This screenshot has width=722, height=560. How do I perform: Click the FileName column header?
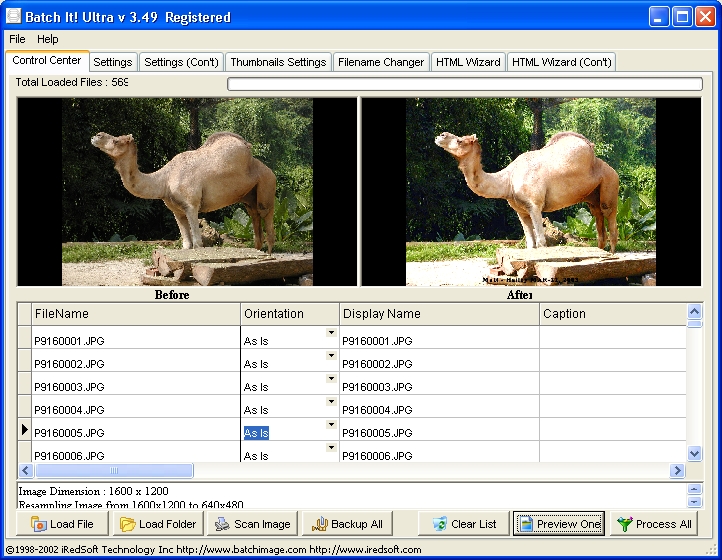136,314
